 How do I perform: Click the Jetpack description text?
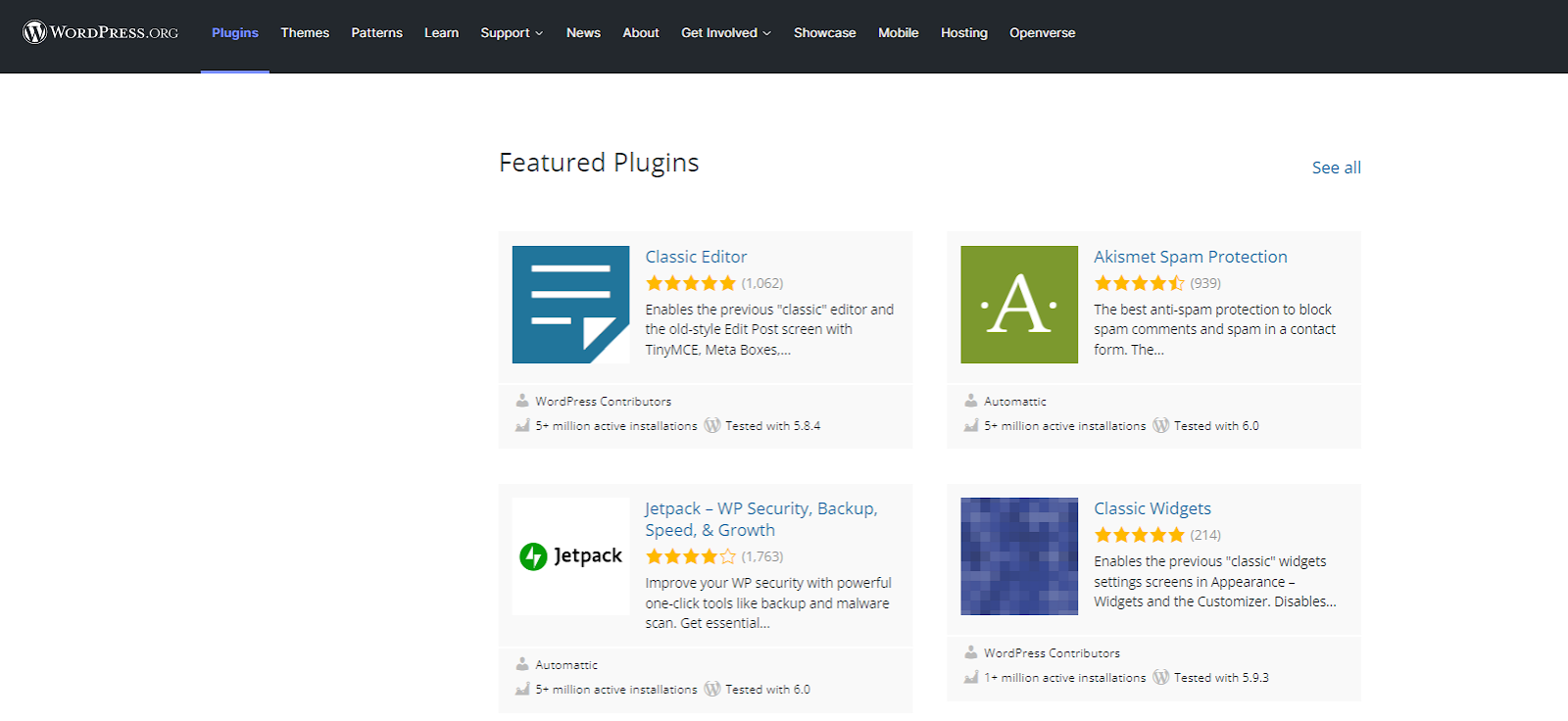tap(768, 602)
